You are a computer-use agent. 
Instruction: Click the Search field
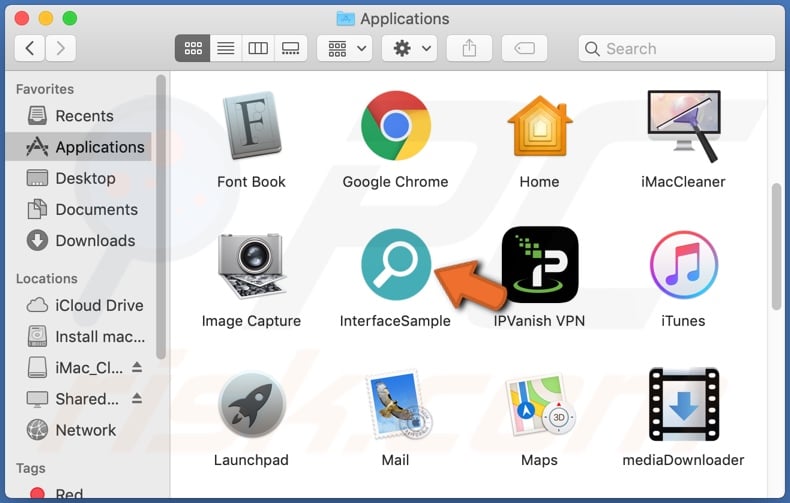[677, 48]
